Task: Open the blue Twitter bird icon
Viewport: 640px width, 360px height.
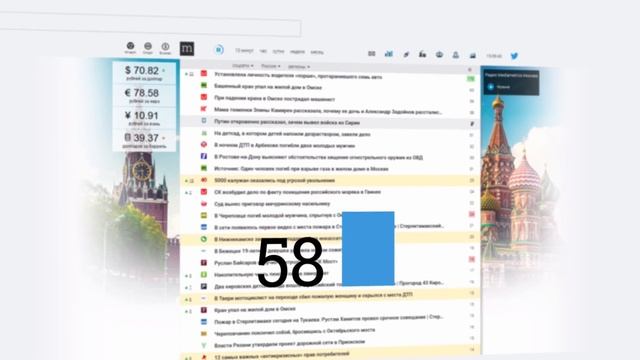Action: pos(514,56)
